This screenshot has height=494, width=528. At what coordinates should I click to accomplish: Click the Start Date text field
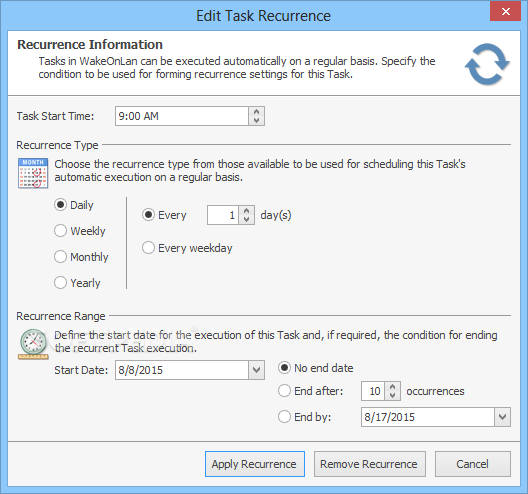182,370
